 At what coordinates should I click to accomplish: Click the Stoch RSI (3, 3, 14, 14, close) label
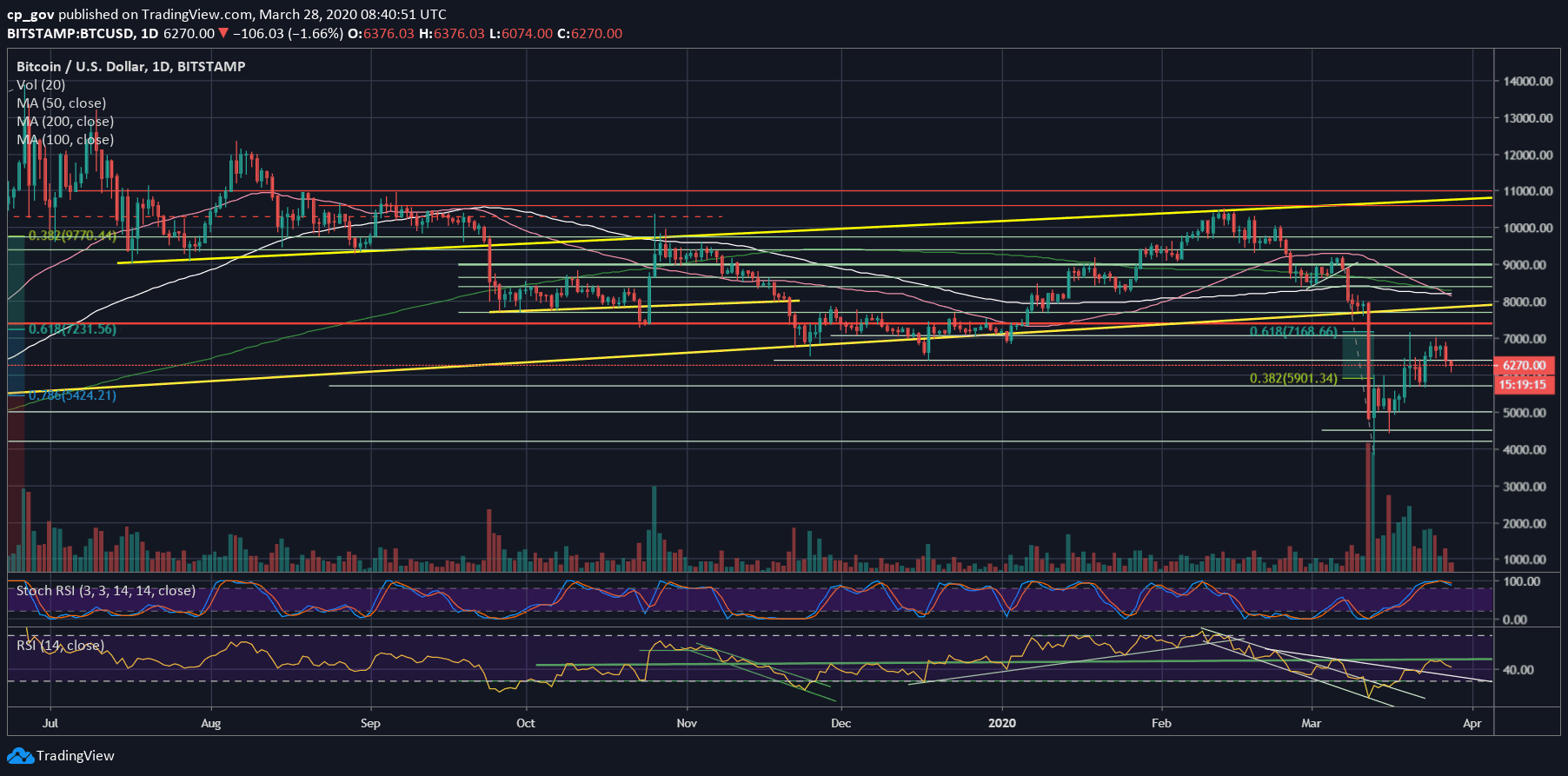106,591
